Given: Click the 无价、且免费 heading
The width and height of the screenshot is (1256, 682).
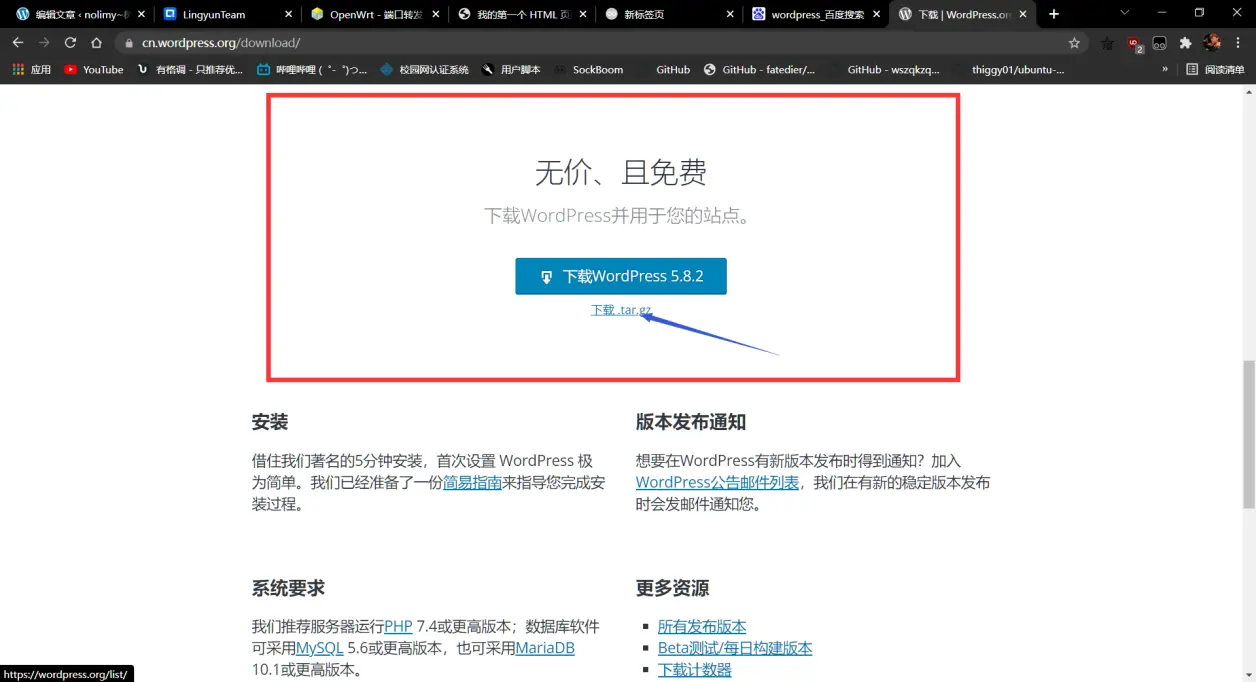Looking at the screenshot, I should 621,172.
